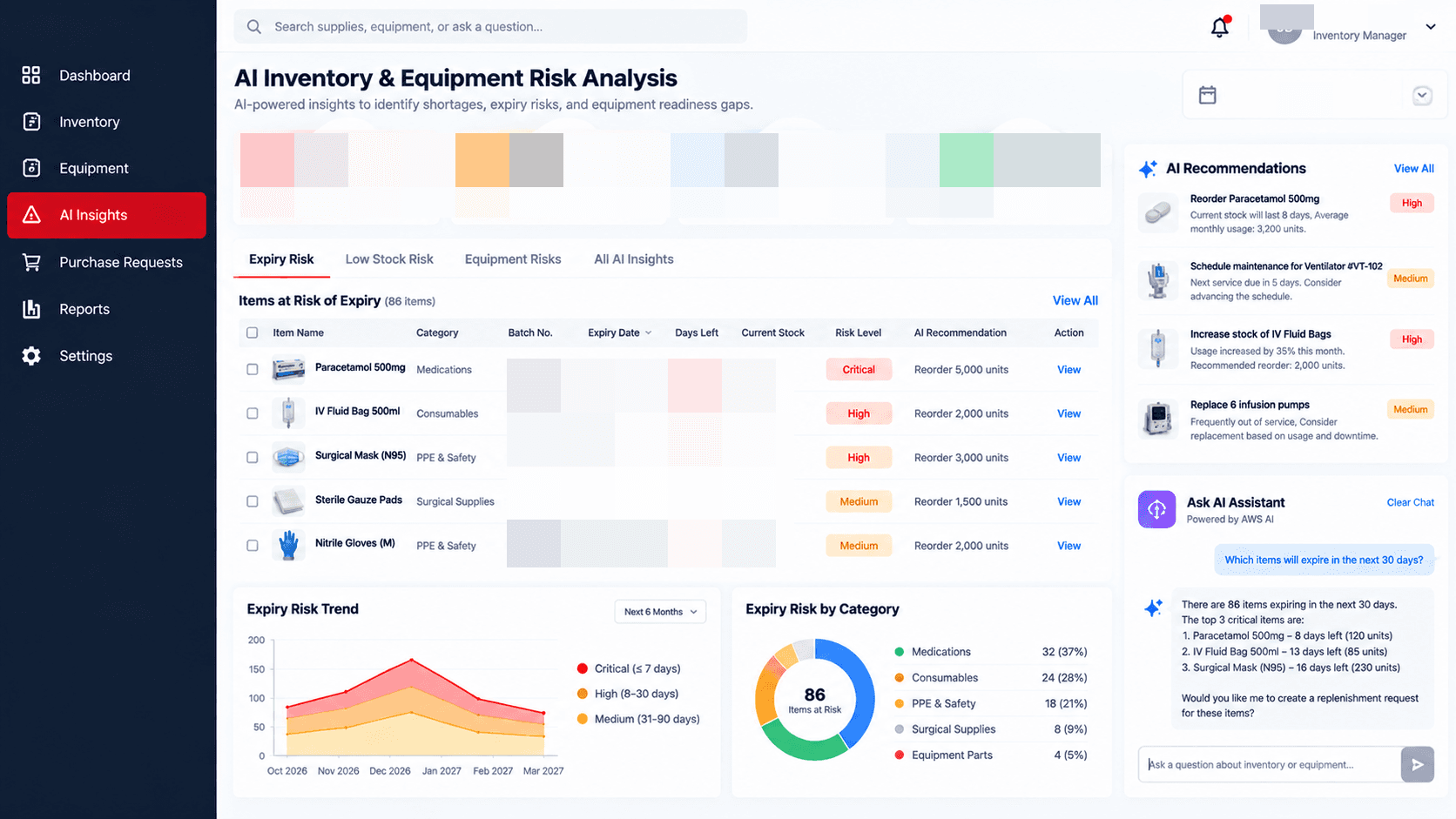Viewport: 1456px width, 819px height.
Task: Open the notifications bell
Action: coord(1220,27)
